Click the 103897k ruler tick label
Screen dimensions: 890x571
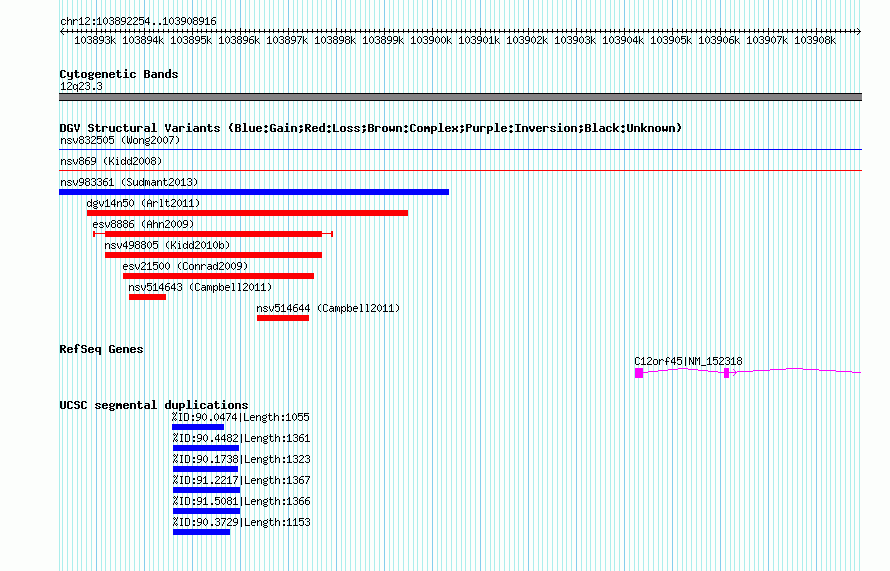click(x=287, y=40)
